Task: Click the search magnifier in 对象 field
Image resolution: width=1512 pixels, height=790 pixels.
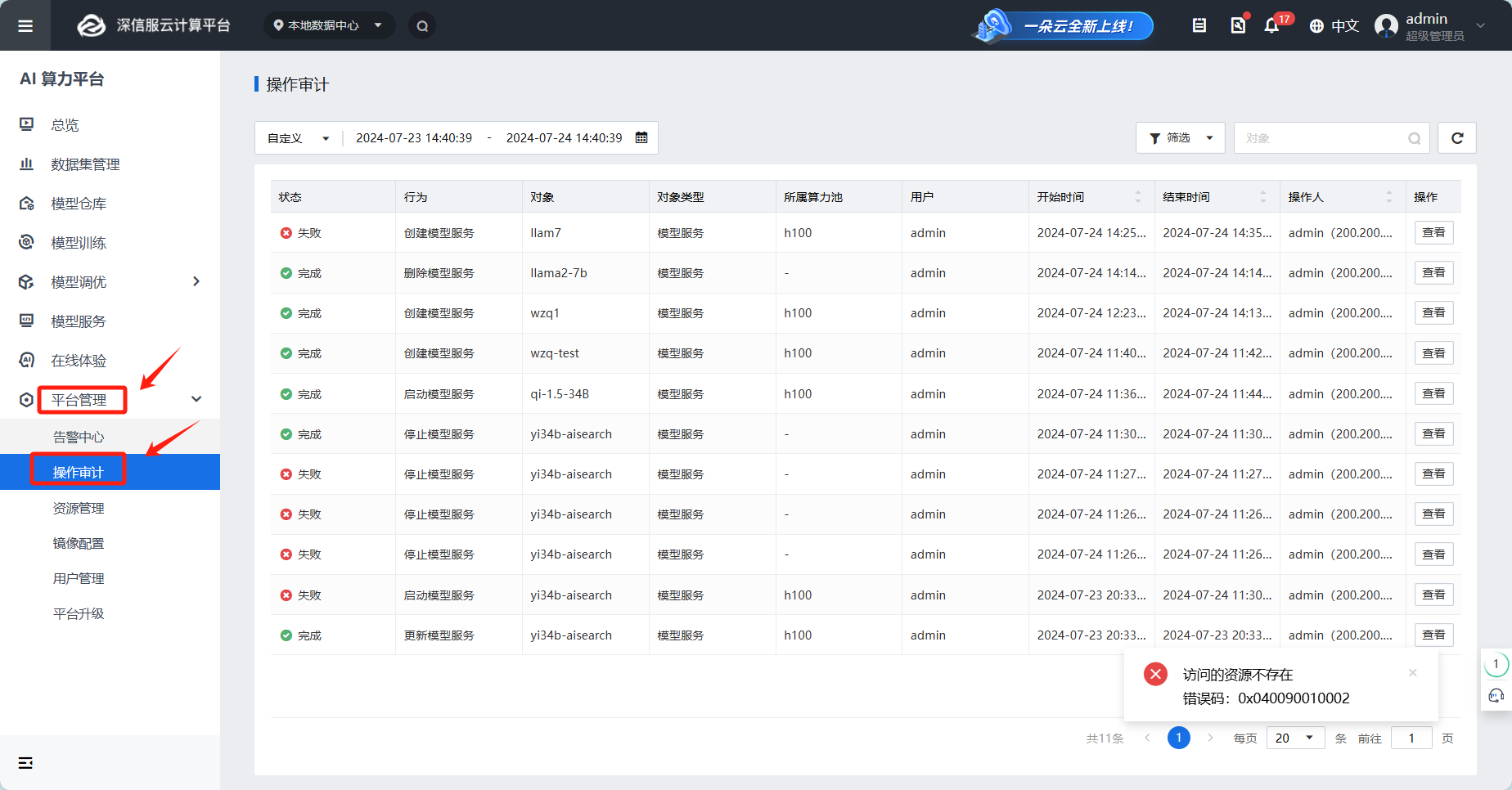Action: click(1414, 138)
